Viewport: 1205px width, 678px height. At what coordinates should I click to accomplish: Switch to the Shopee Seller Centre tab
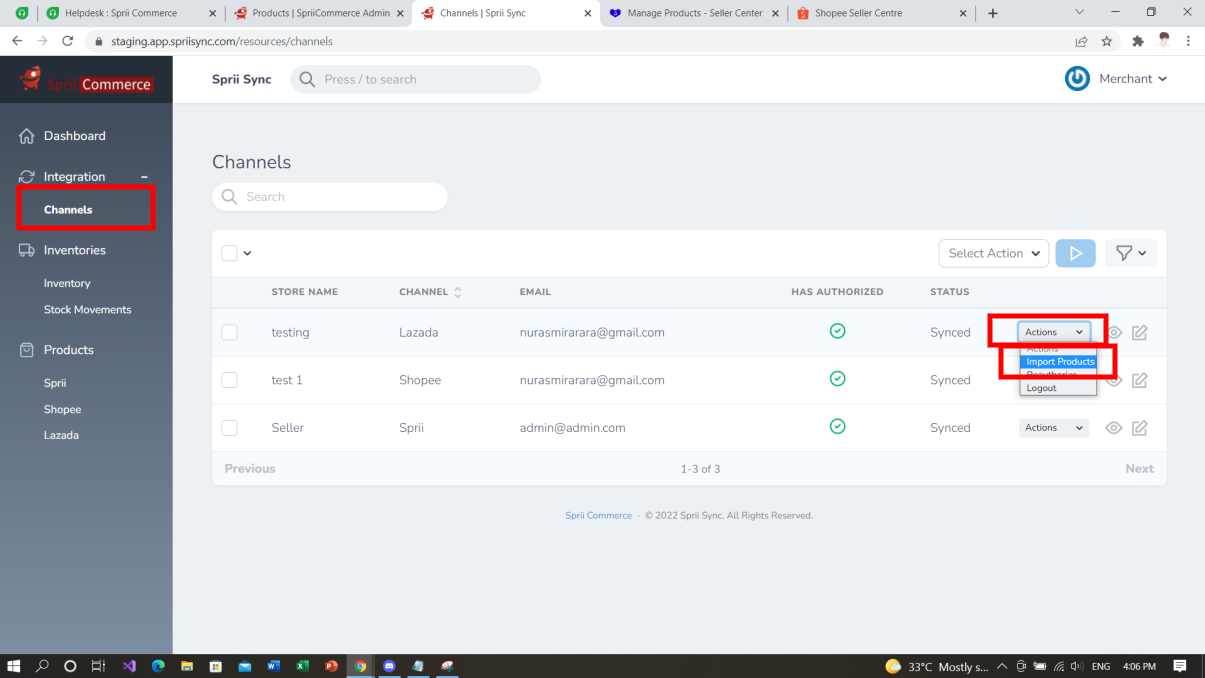880,13
